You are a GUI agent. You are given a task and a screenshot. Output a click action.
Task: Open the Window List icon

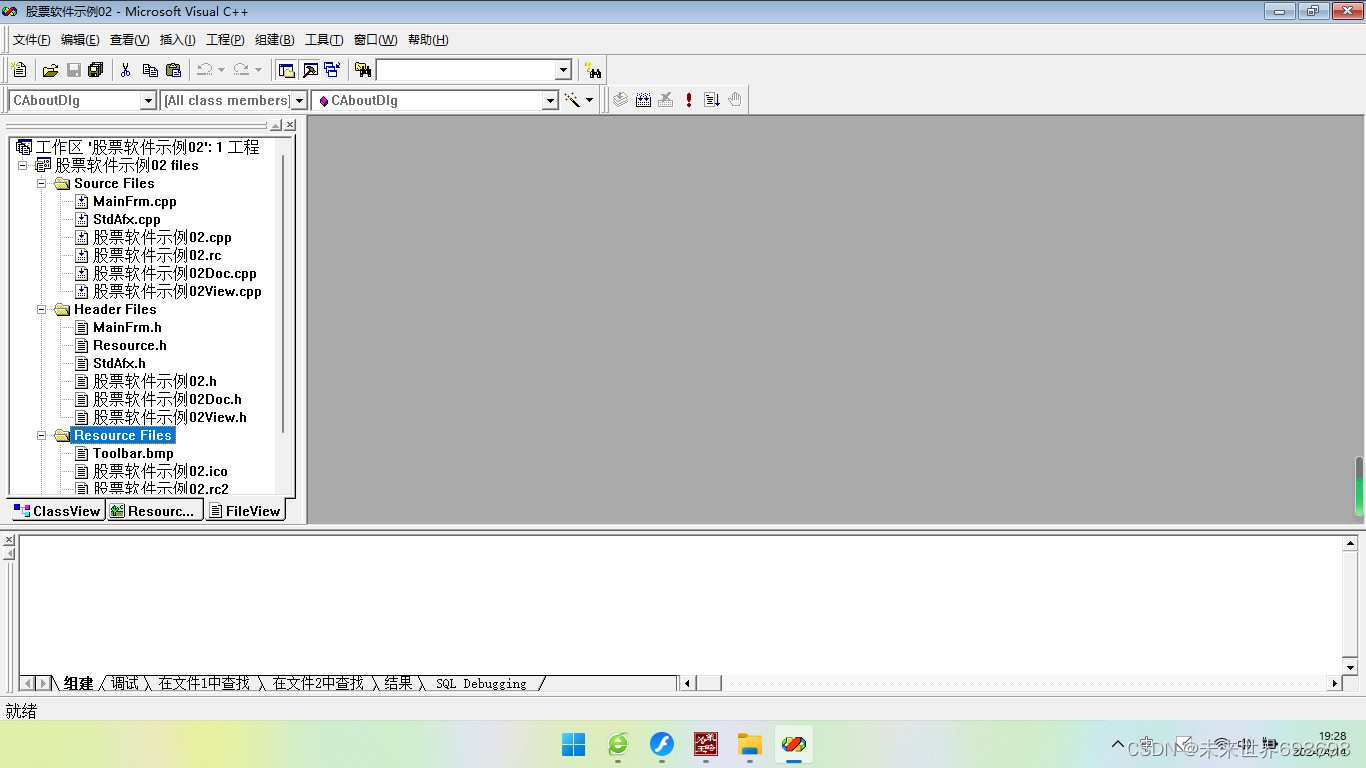tap(332, 70)
